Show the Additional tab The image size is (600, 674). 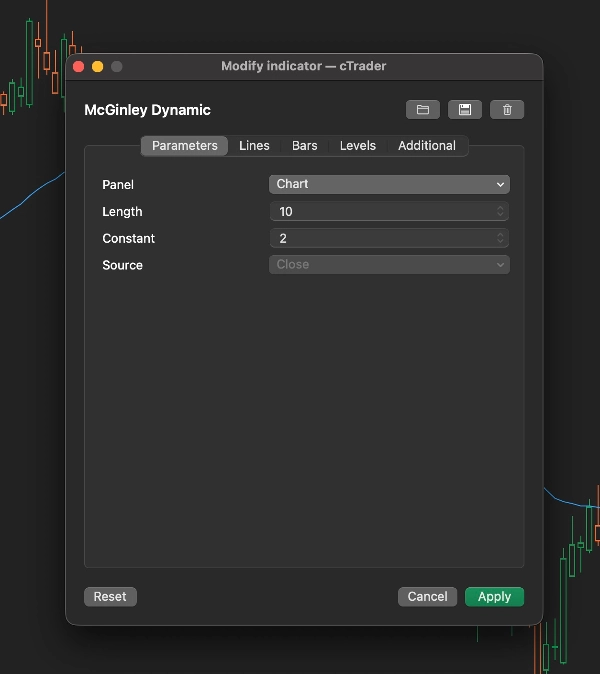(426, 146)
